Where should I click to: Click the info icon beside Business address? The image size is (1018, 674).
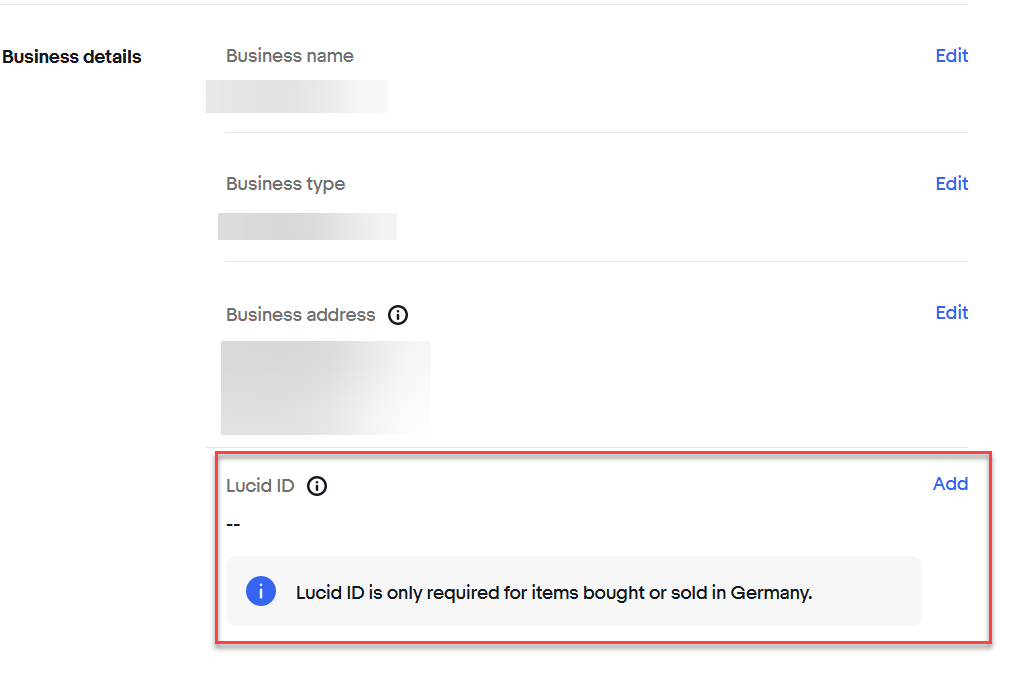398,315
